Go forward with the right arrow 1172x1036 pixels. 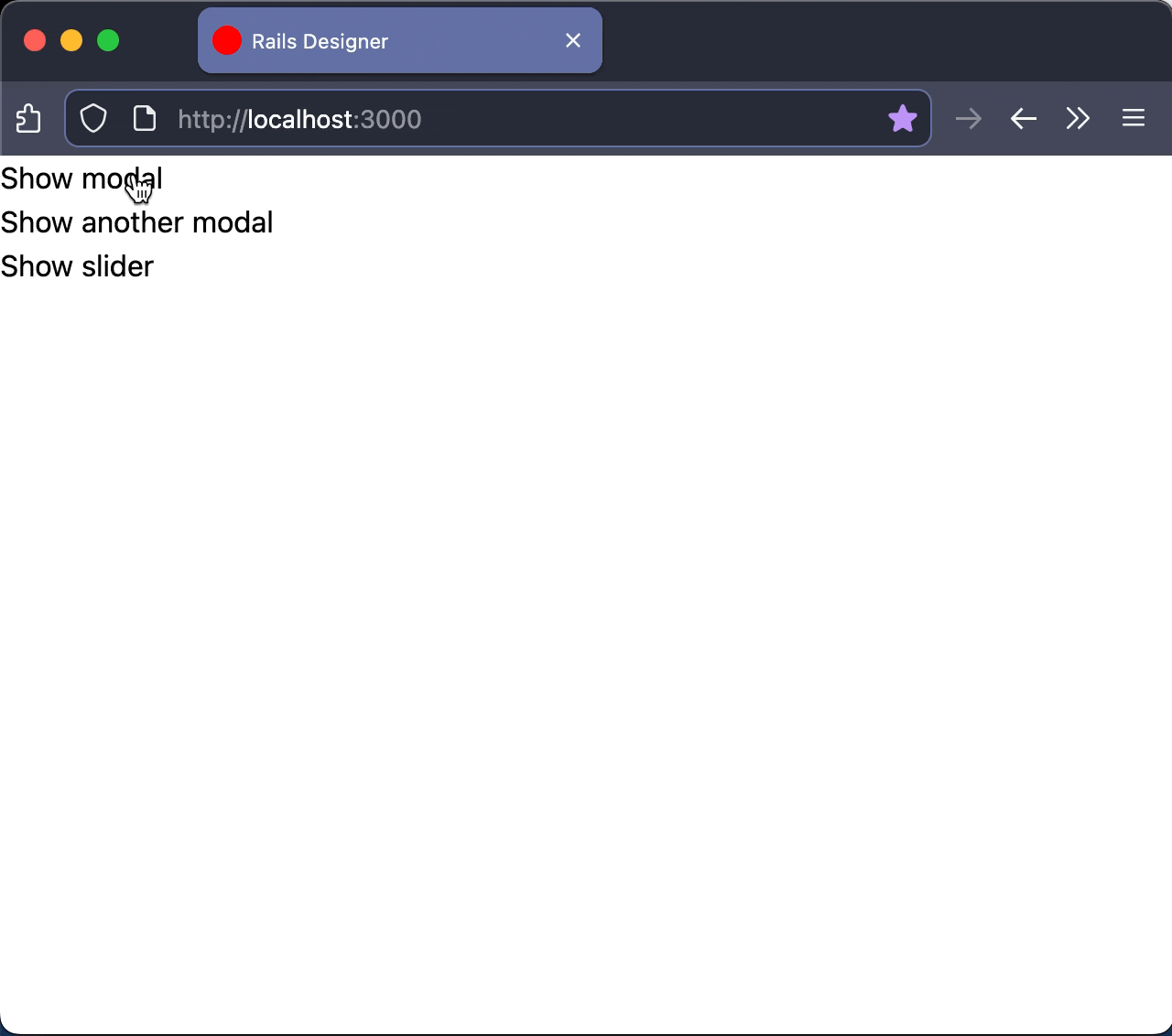point(968,119)
